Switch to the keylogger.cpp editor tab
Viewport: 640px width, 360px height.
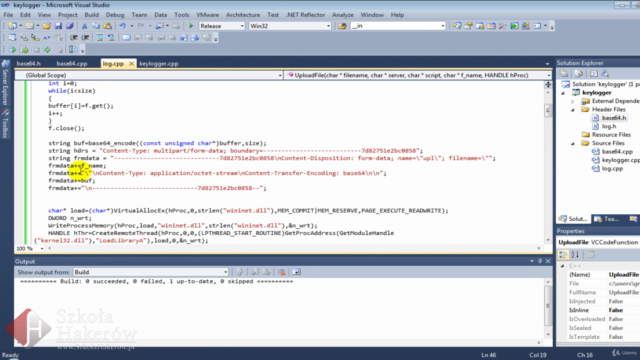(159, 64)
